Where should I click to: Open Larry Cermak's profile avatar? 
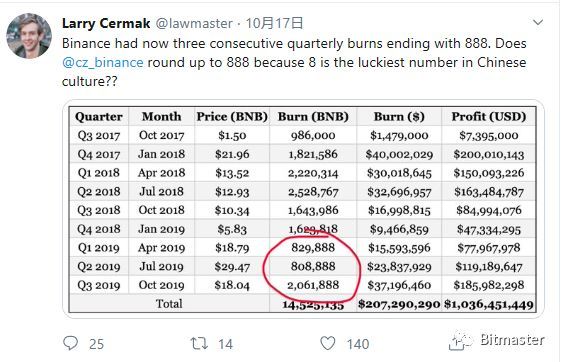(29, 36)
